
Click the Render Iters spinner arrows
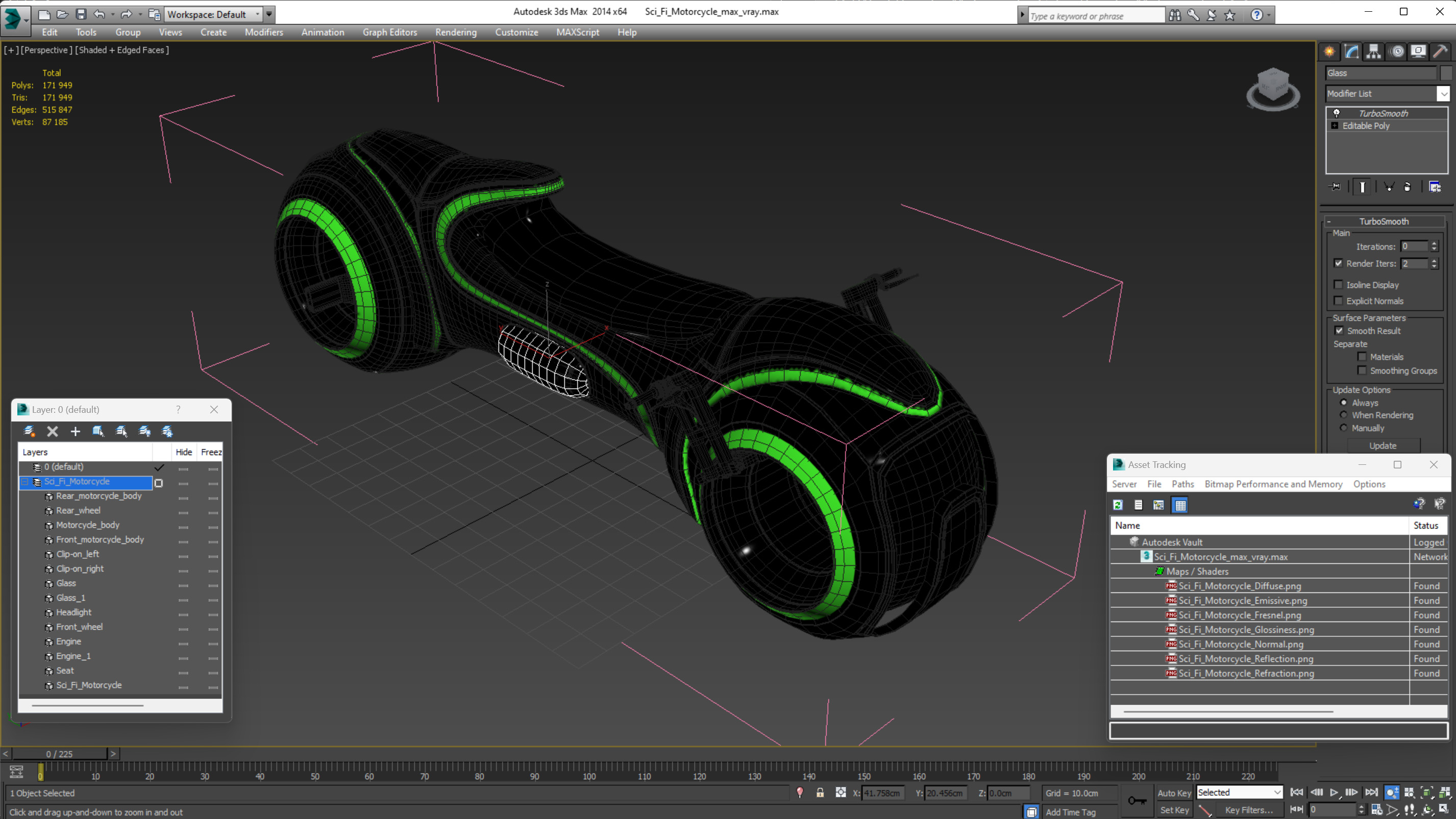[x=1434, y=263]
